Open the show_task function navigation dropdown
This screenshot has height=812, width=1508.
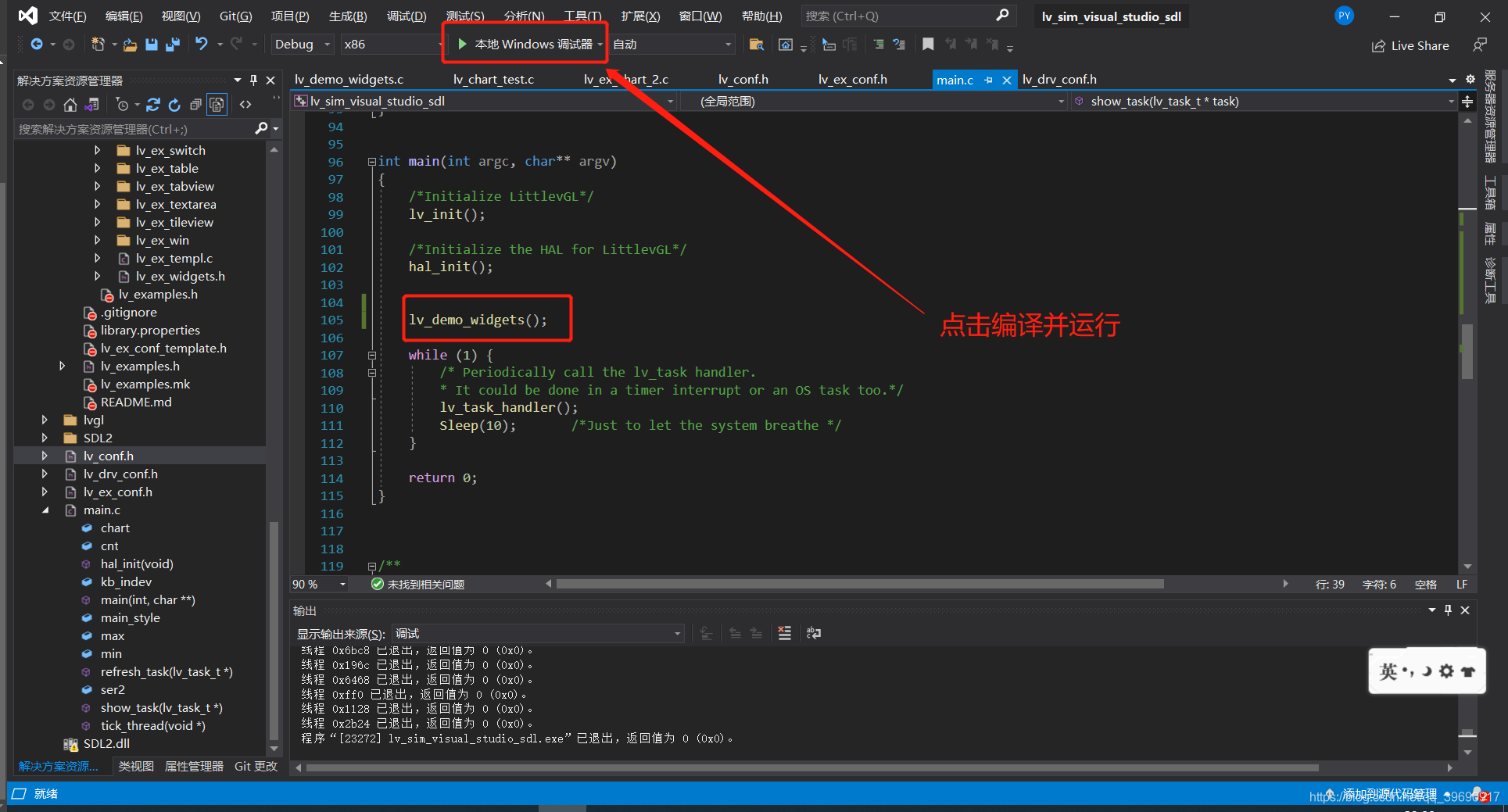click(1264, 102)
